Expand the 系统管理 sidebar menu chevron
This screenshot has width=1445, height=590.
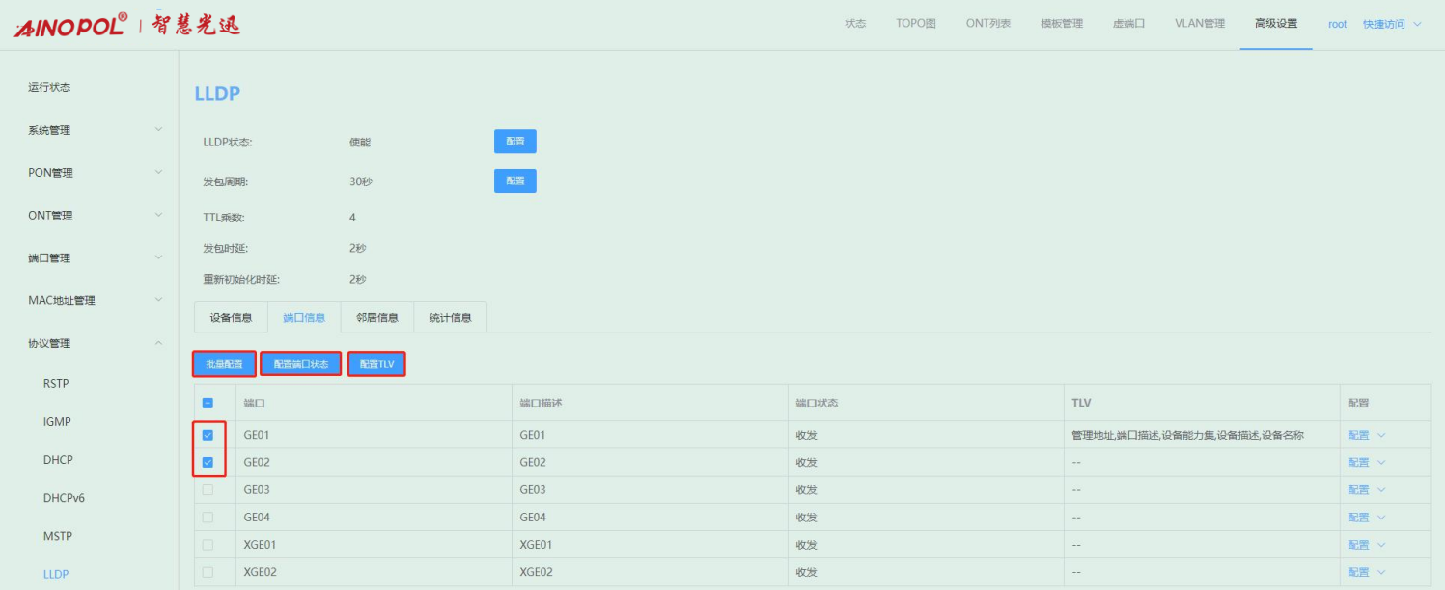tap(158, 130)
